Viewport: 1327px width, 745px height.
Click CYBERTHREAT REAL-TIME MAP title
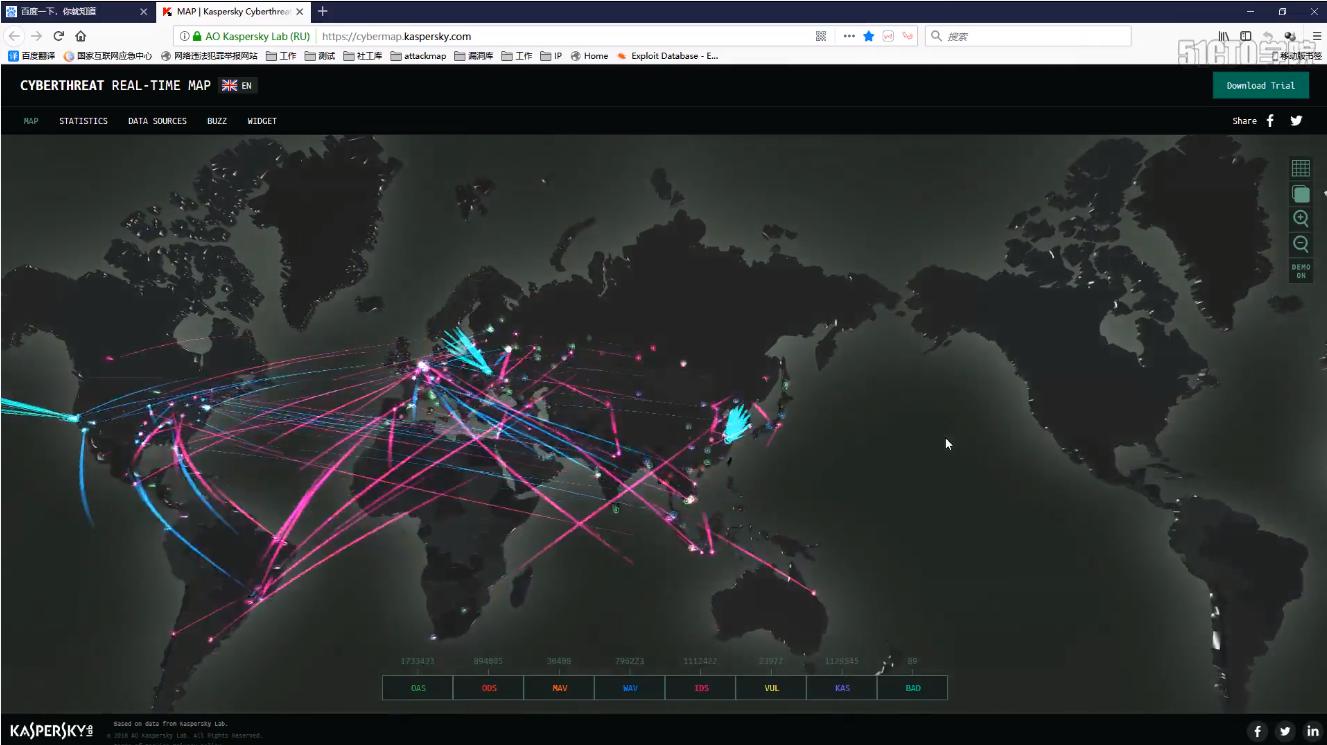(x=115, y=85)
